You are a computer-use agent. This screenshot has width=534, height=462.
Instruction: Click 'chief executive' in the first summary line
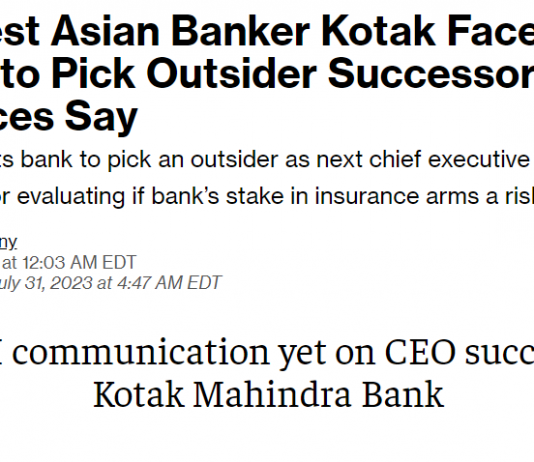click(450, 159)
